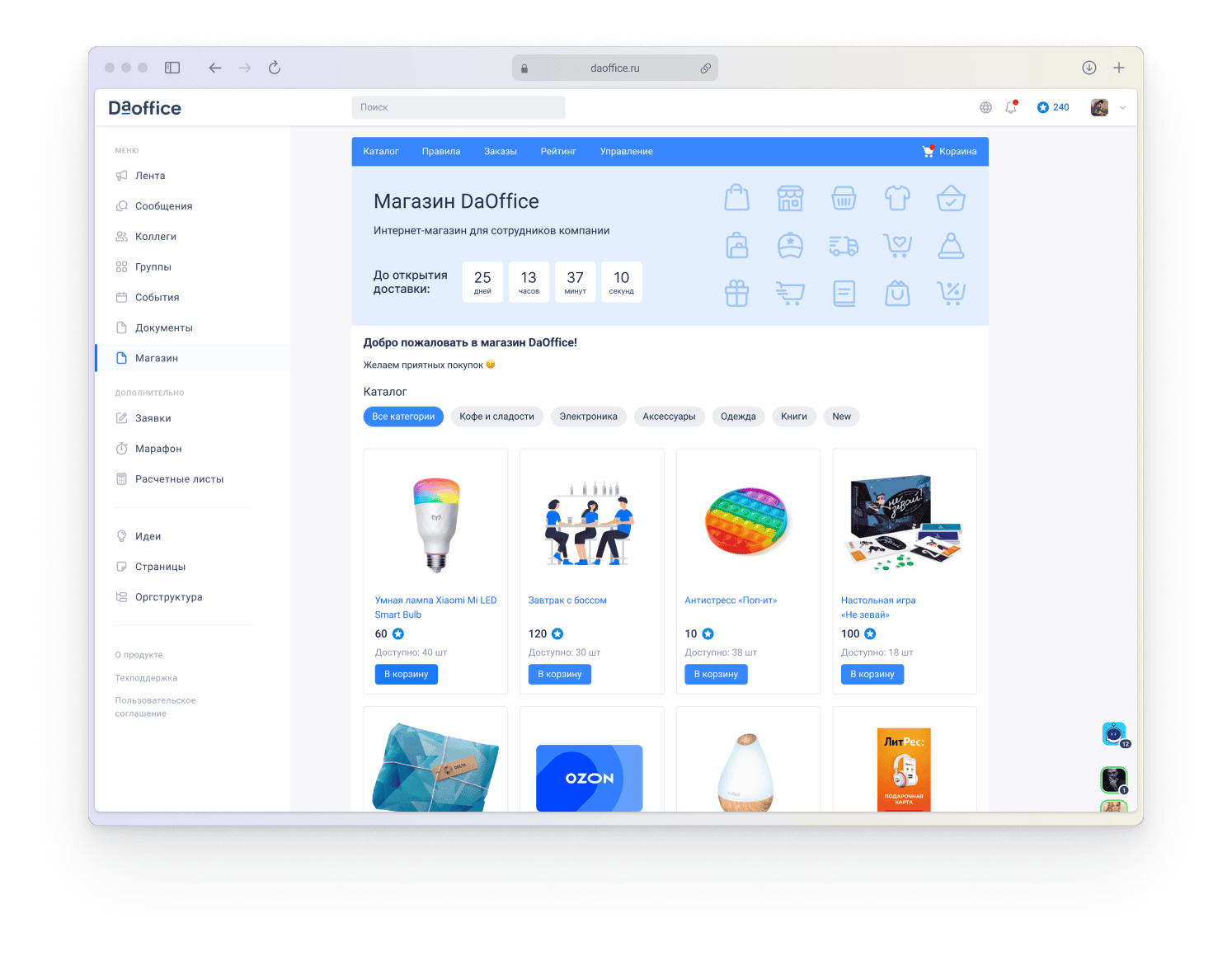Image resolution: width=1232 pixels, height=956 pixels.
Task: Click the notification bell icon
Action: (1010, 107)
